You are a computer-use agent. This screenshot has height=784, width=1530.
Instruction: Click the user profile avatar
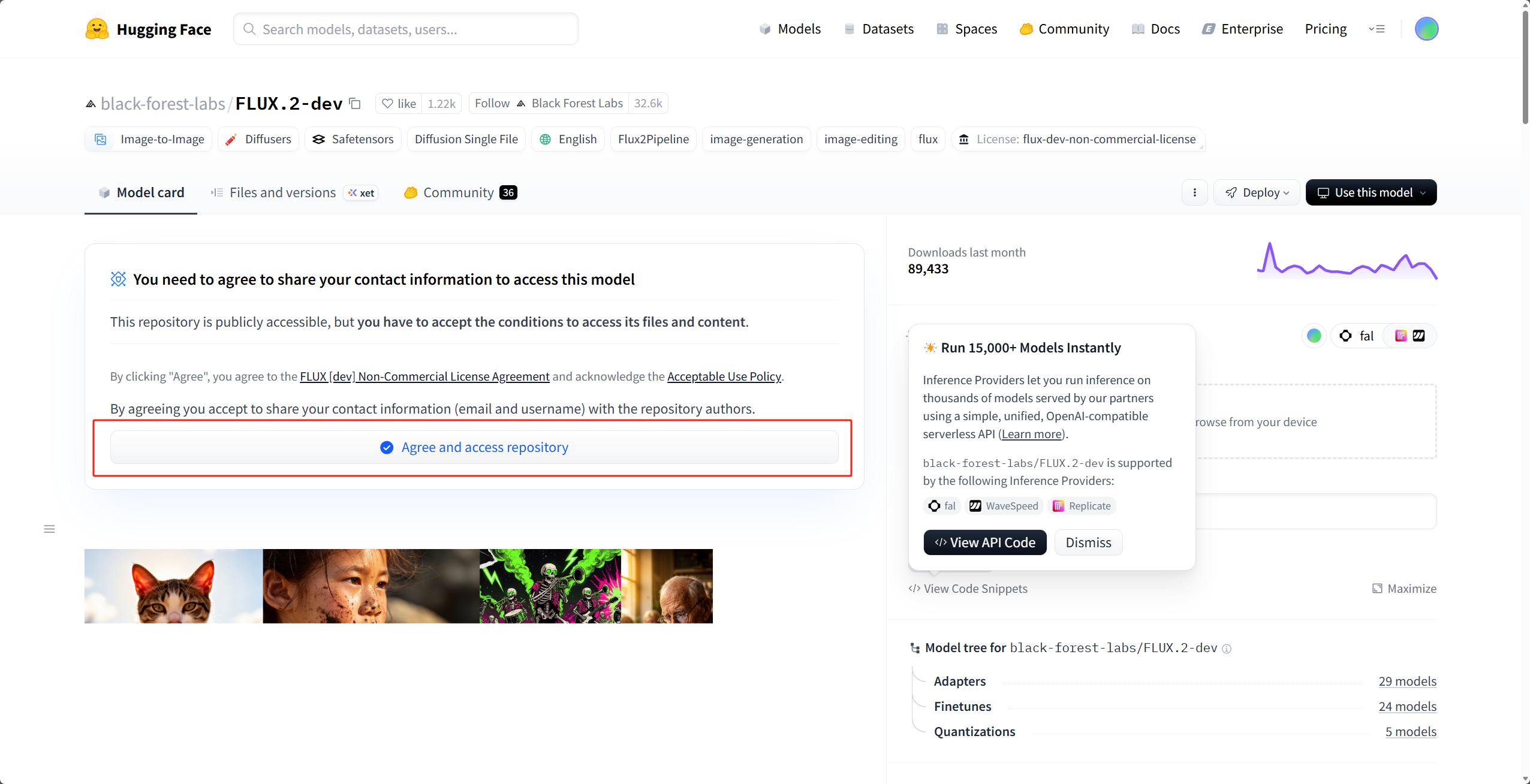coord(1426,29)
